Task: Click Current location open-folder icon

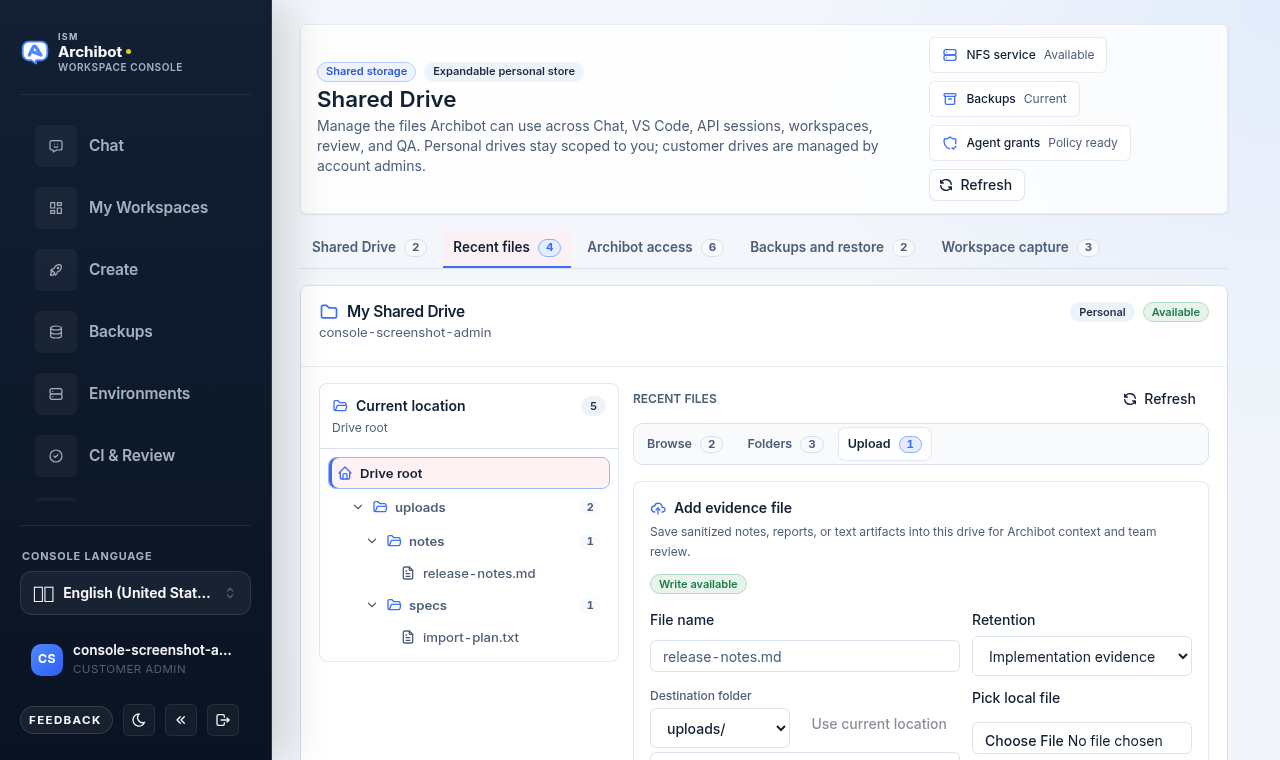Action: click(x=340, y=406)
